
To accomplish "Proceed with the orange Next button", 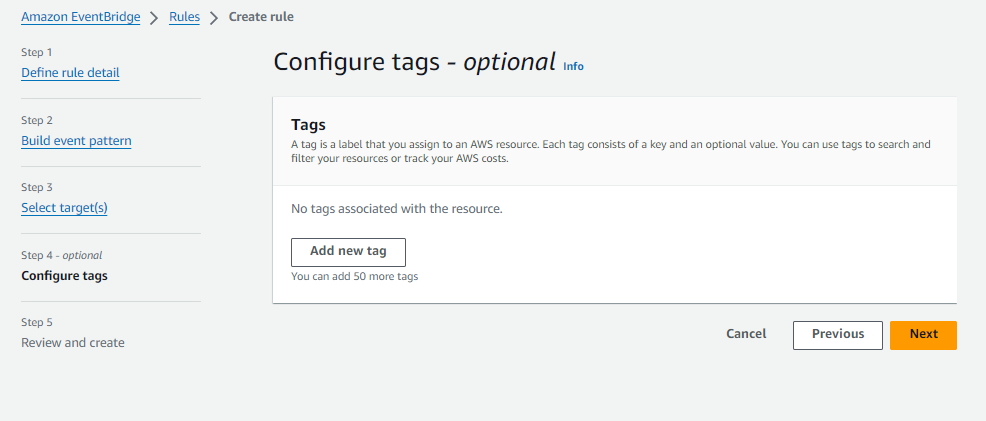I will point(923,335).
